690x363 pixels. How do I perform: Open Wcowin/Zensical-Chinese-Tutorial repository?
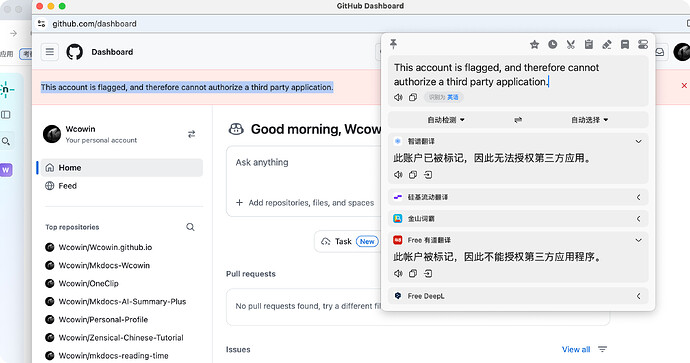point(121,337)
